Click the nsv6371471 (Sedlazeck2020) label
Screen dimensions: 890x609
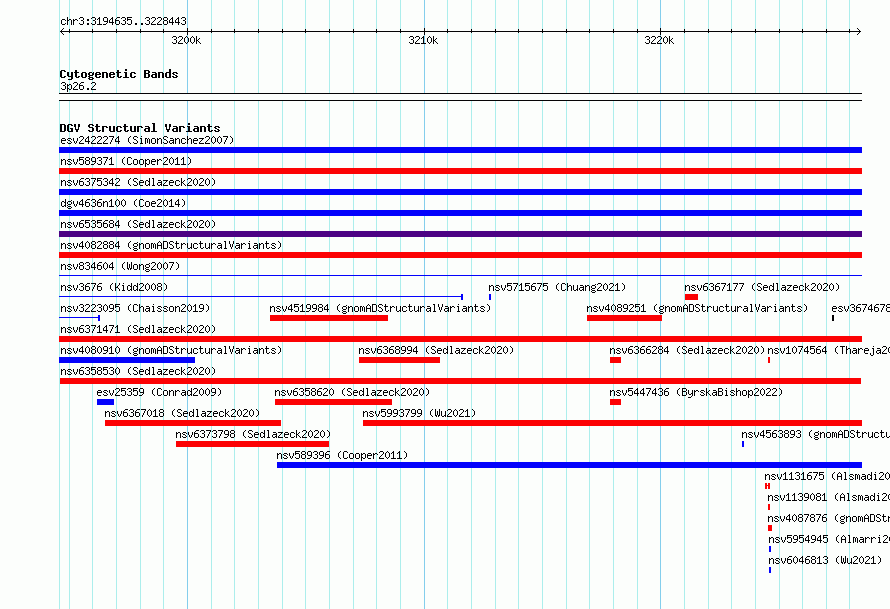pos(138,329)
